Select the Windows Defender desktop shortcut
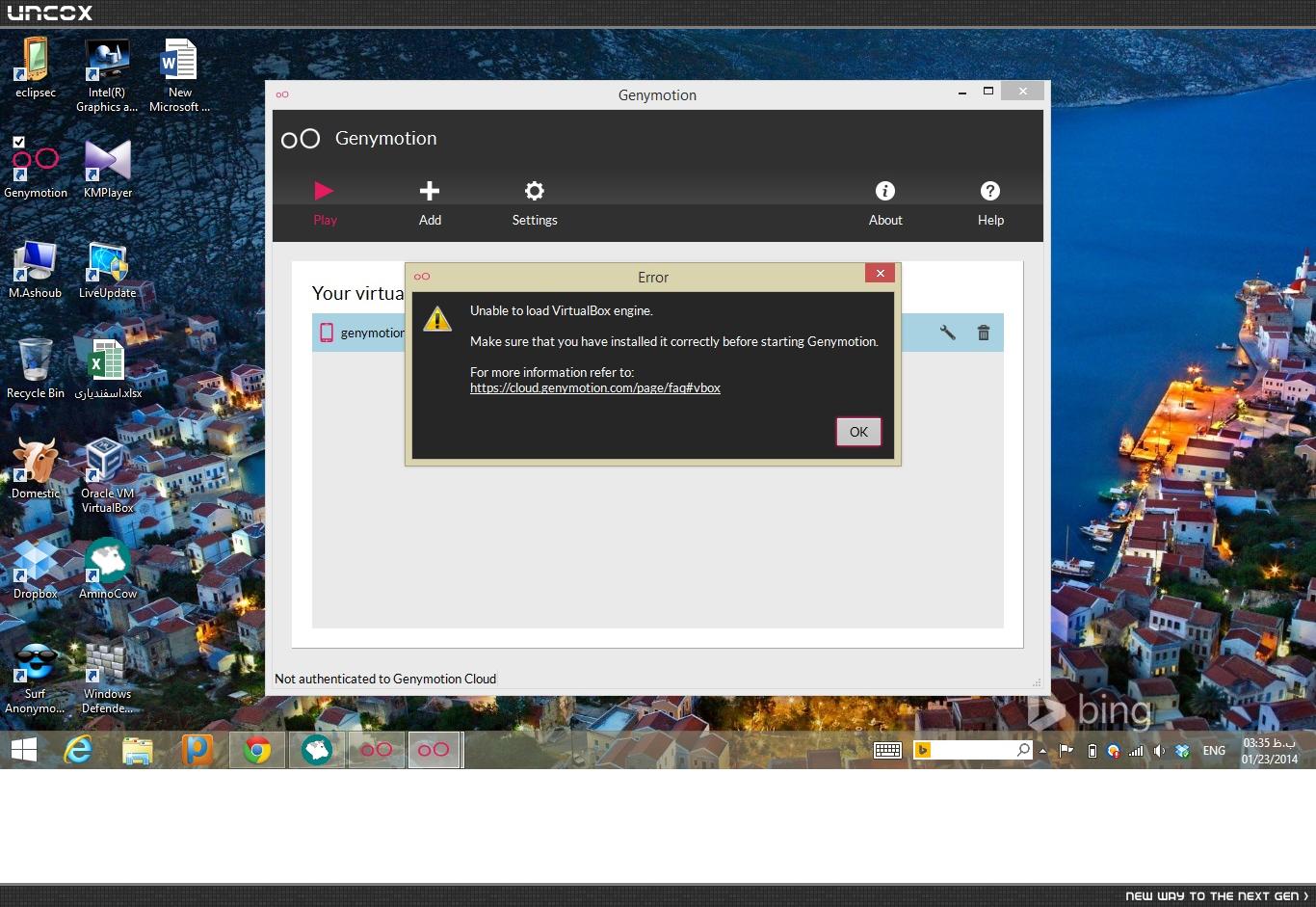Image resolution: width=1316 pixels, height=907 pixels. 108,678
